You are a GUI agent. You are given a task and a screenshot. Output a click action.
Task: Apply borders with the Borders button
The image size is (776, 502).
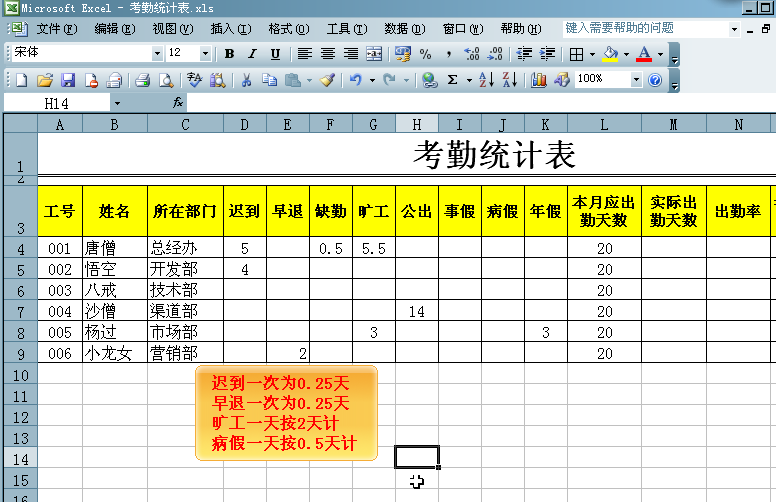click(x=576, y=54)
